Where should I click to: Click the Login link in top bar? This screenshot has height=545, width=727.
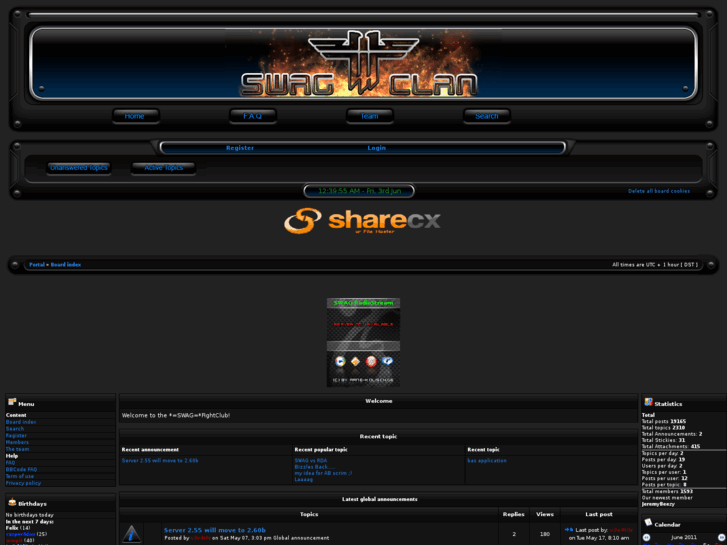[376, 148]
